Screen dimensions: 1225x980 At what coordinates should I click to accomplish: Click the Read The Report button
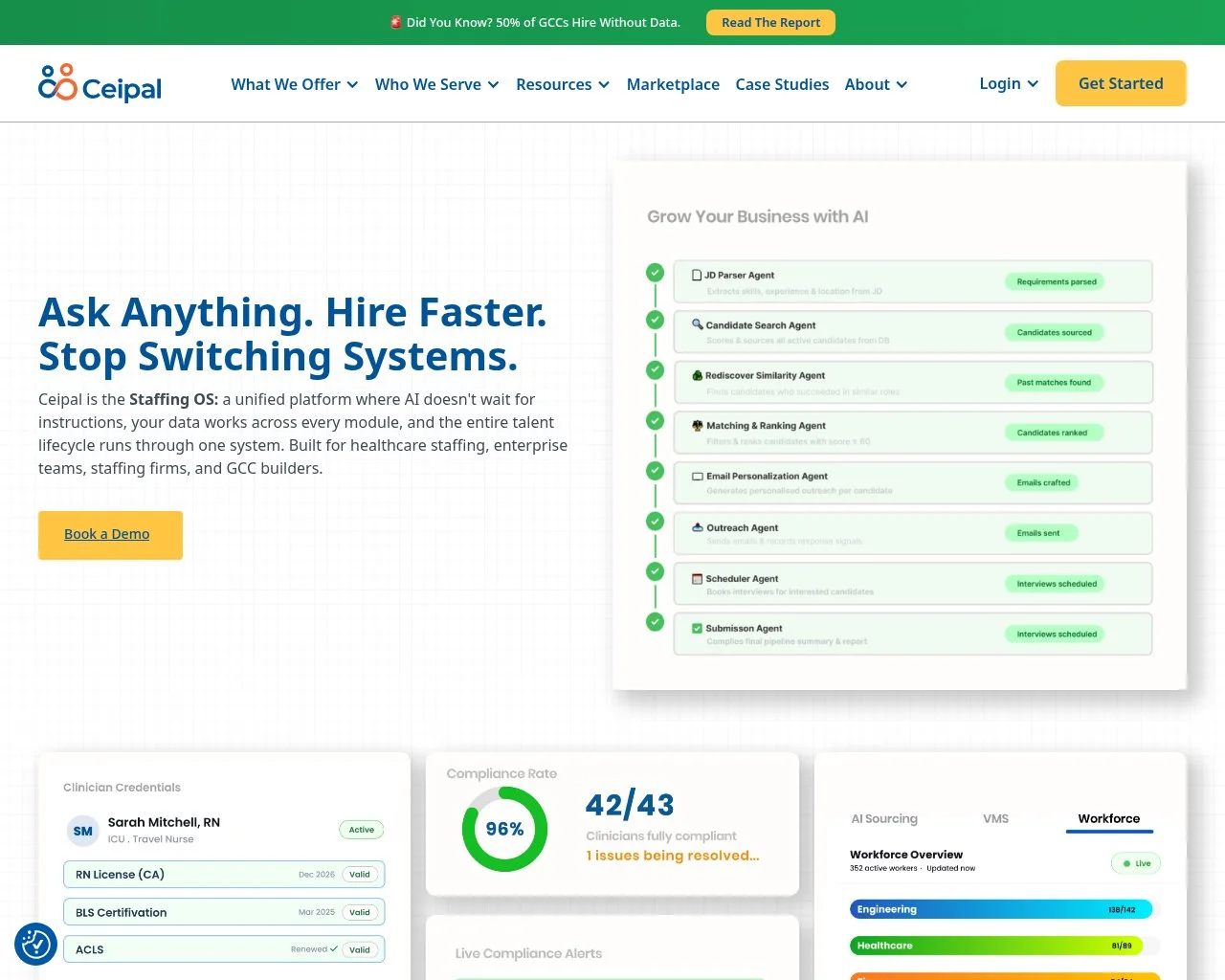[x=770, y=22]
